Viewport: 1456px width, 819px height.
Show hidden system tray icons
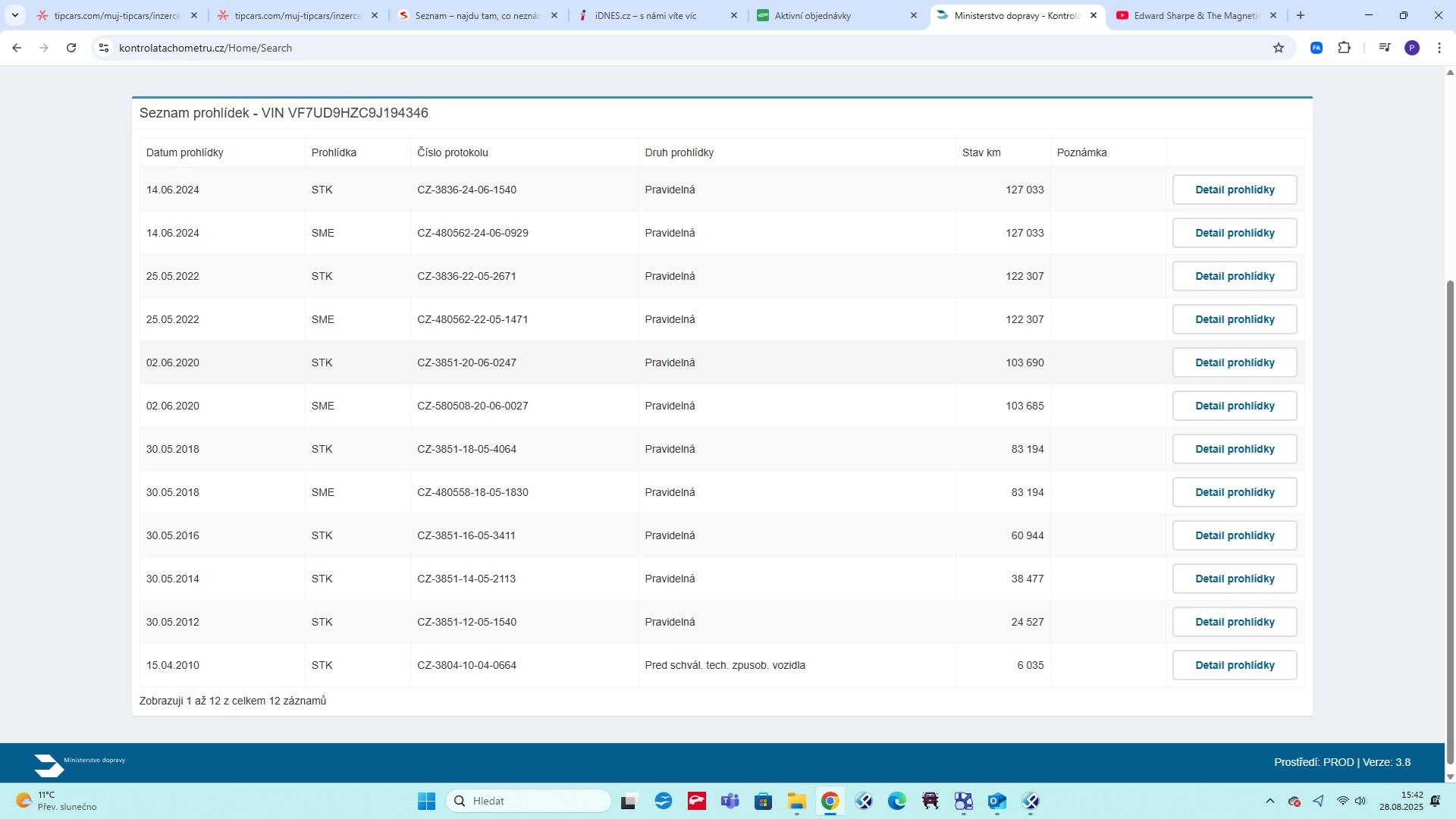click(1269, 801)
